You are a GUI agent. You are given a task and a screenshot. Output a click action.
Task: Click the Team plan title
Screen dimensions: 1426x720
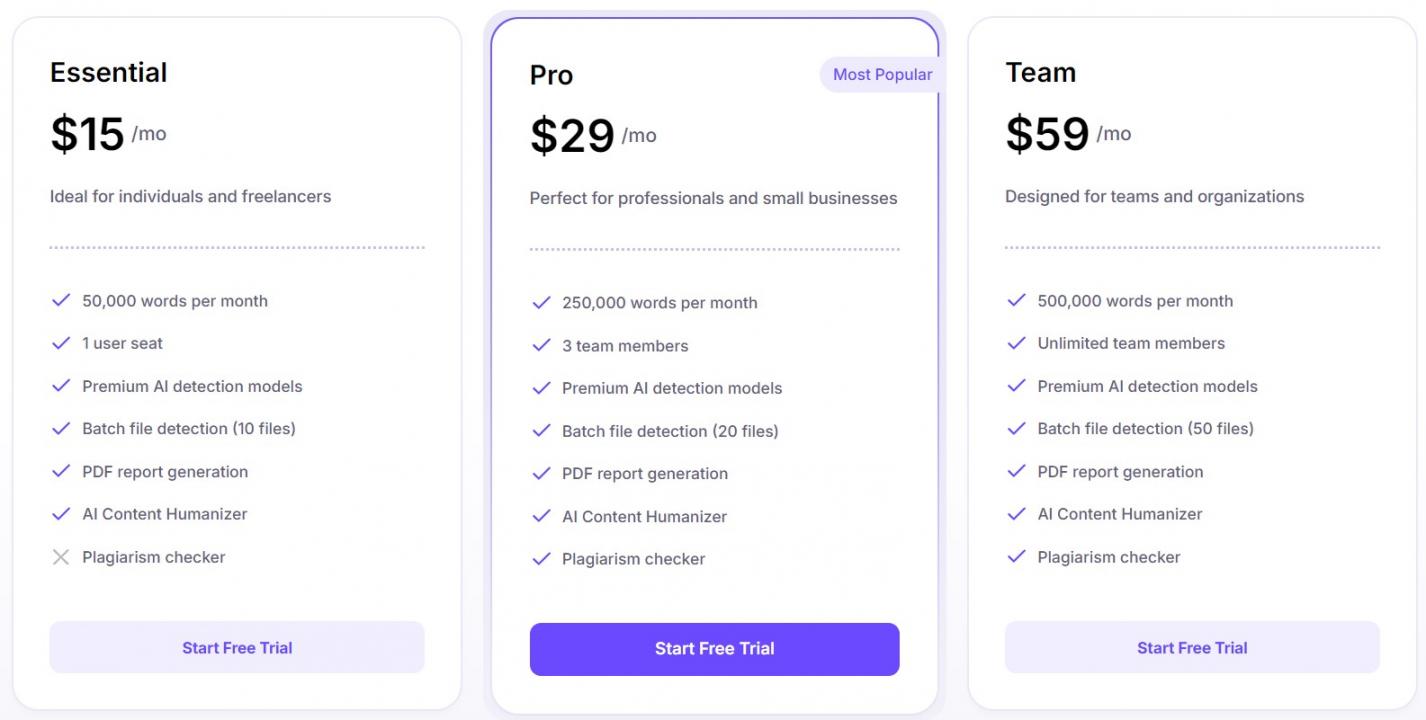[x=1040, y=73]
